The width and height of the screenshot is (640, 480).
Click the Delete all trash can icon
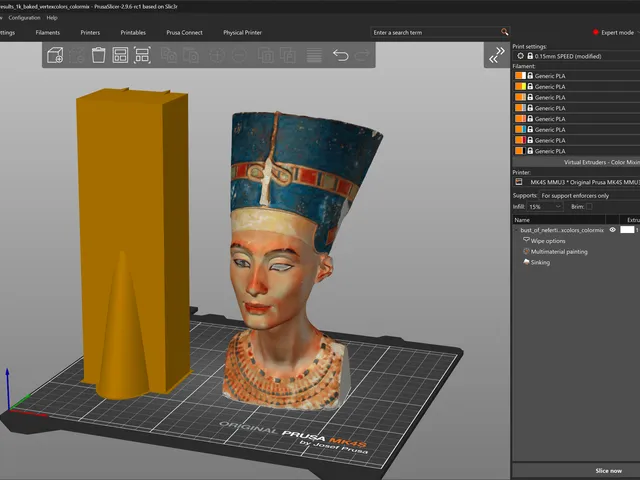pos(98,55)
